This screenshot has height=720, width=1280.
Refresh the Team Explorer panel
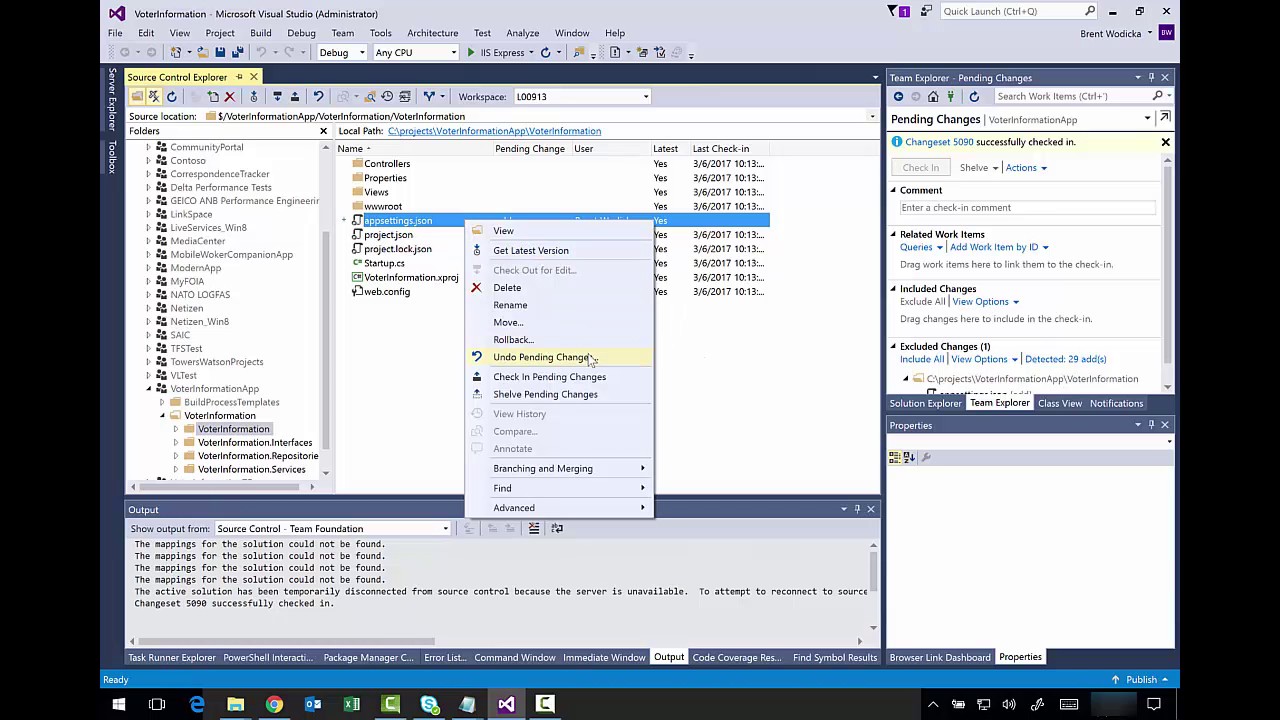pyautogui.click(x=974, y=96)
